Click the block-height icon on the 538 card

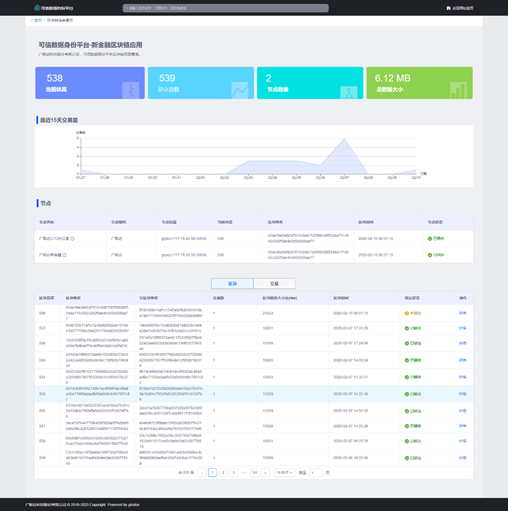(130, 90)
